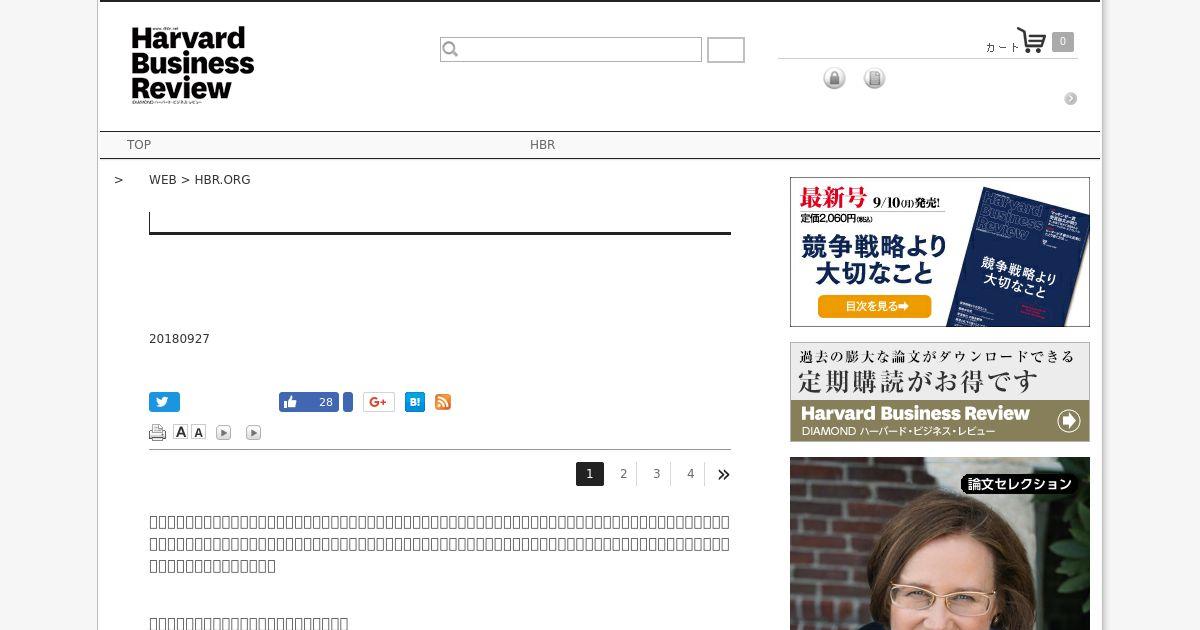
Task: Click the cart item count badge
Action: (1063, 42)
